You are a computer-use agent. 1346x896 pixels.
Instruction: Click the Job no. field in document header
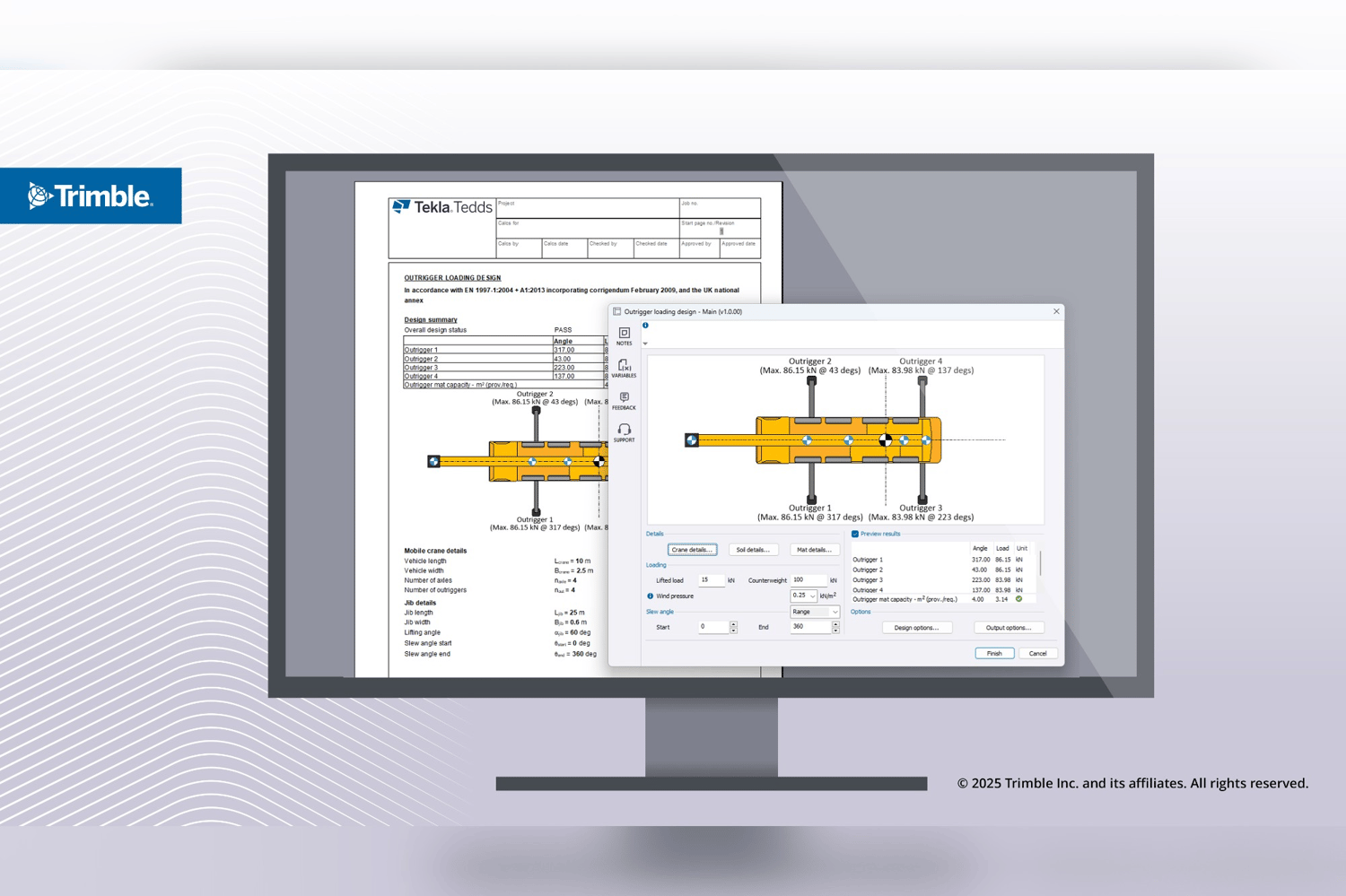(720, 208)
